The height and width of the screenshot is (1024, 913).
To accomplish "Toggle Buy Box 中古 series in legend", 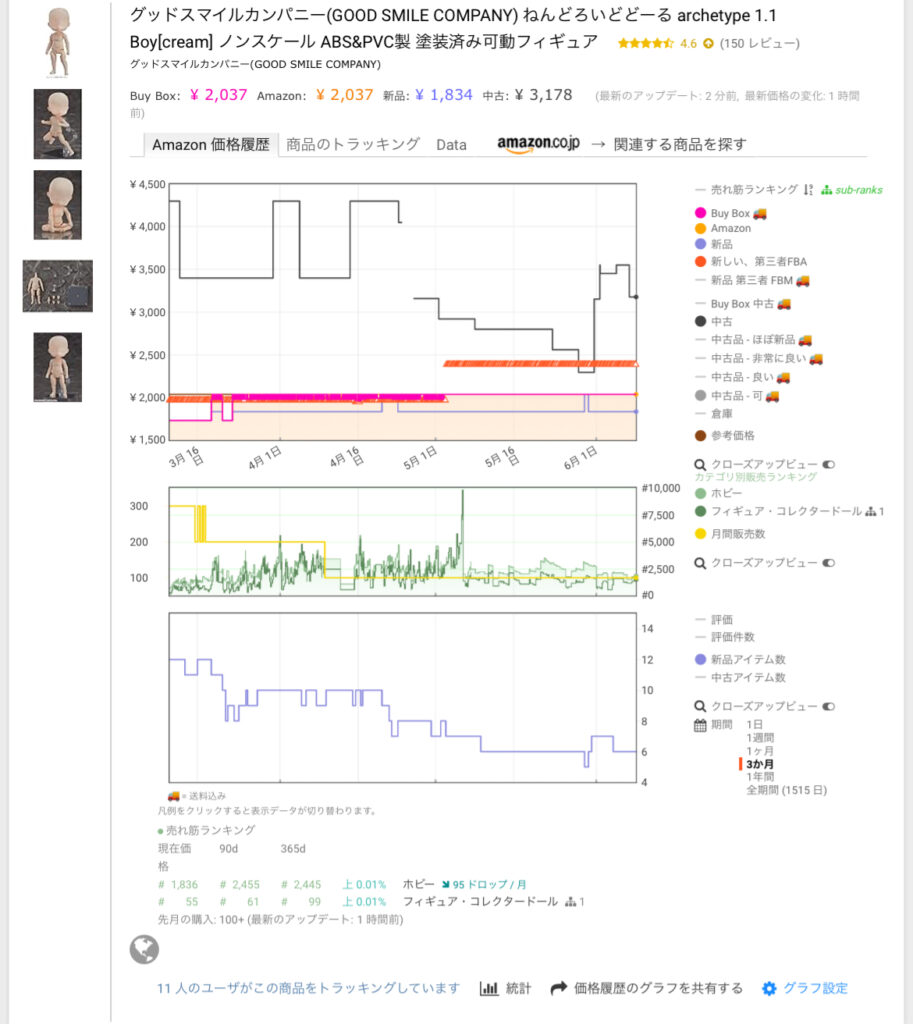I will (743, 304).
